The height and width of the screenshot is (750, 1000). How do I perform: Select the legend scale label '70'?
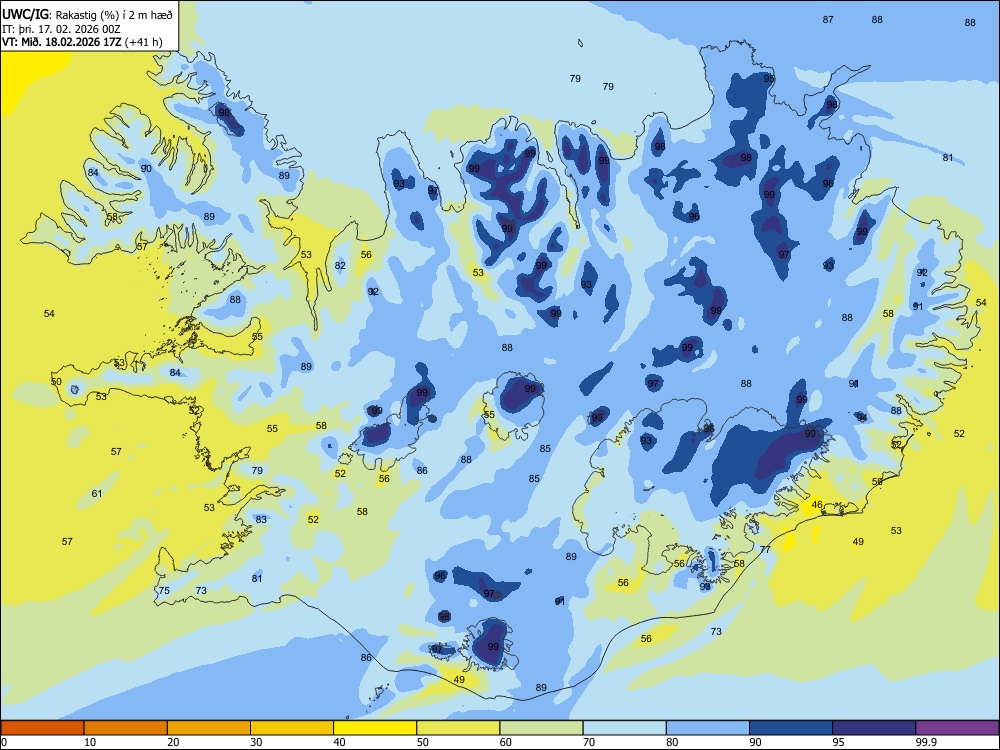[589, 742]
